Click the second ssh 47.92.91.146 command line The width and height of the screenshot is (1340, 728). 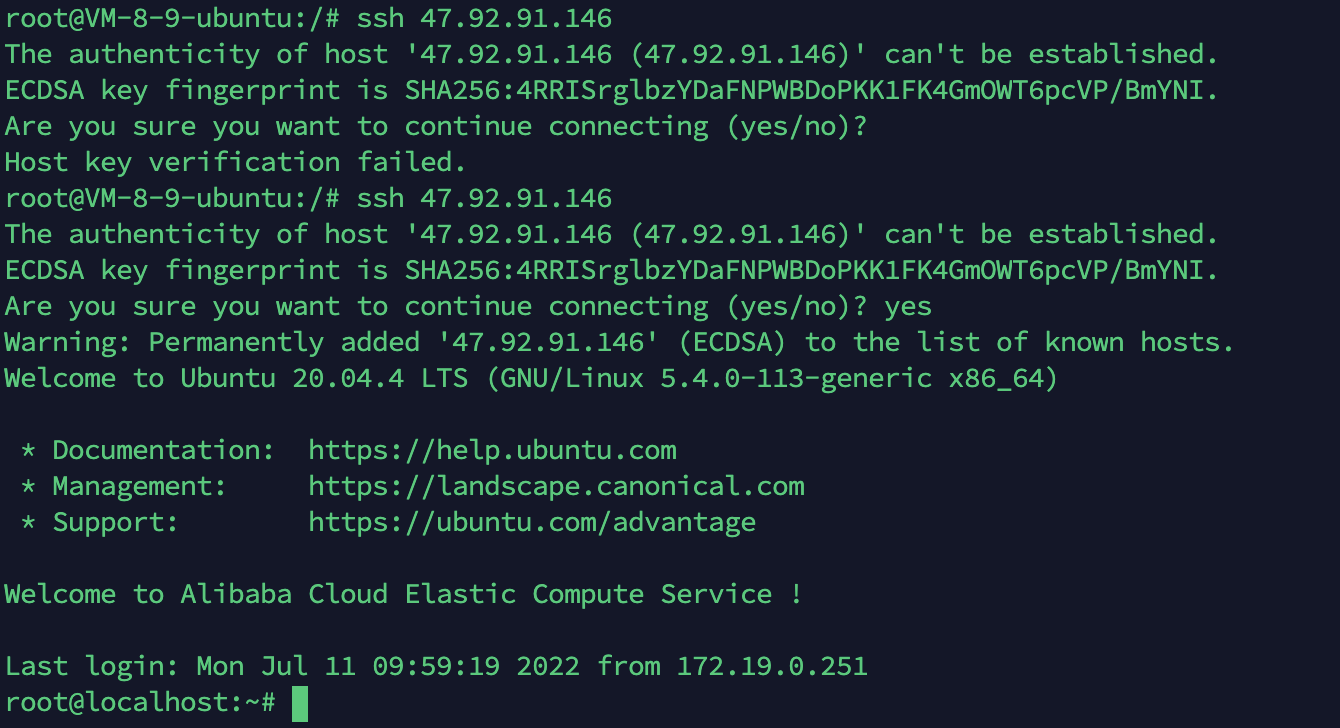[x=308, y=198]
